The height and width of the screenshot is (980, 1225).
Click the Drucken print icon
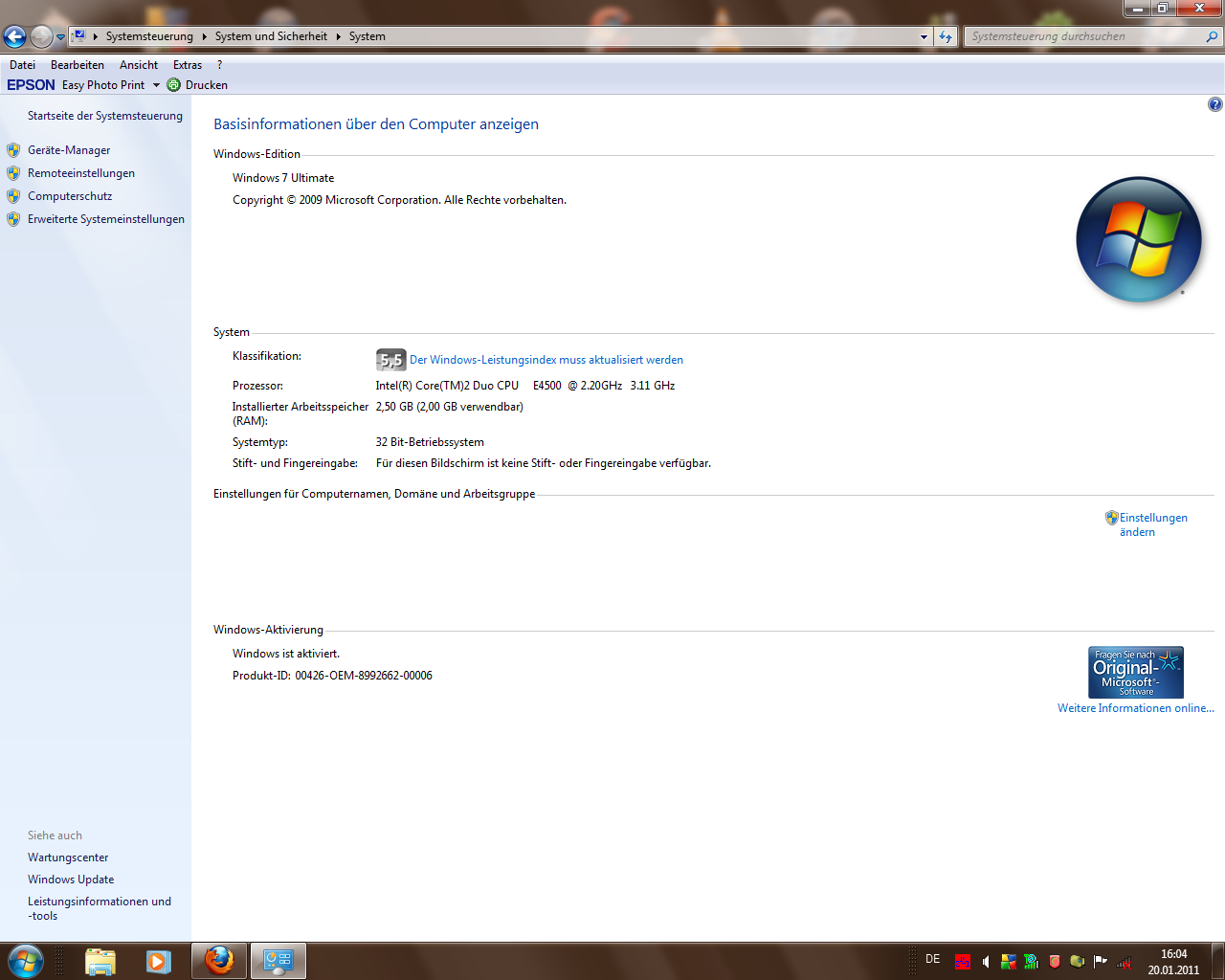click(x=173, y=85)
